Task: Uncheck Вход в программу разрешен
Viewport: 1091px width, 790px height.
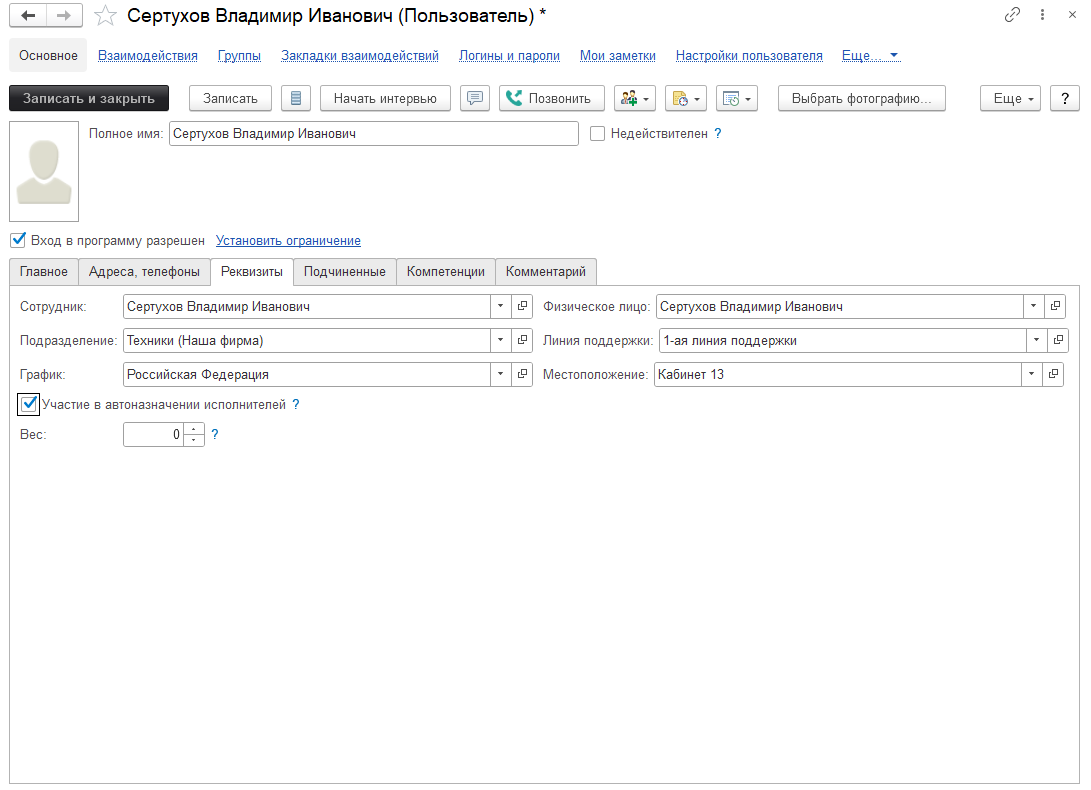Action: [x=18, y=240]
